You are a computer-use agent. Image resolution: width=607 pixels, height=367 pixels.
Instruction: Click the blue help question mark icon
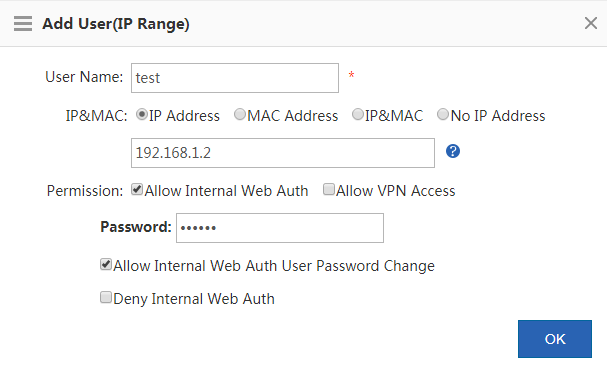click(453, 151)
